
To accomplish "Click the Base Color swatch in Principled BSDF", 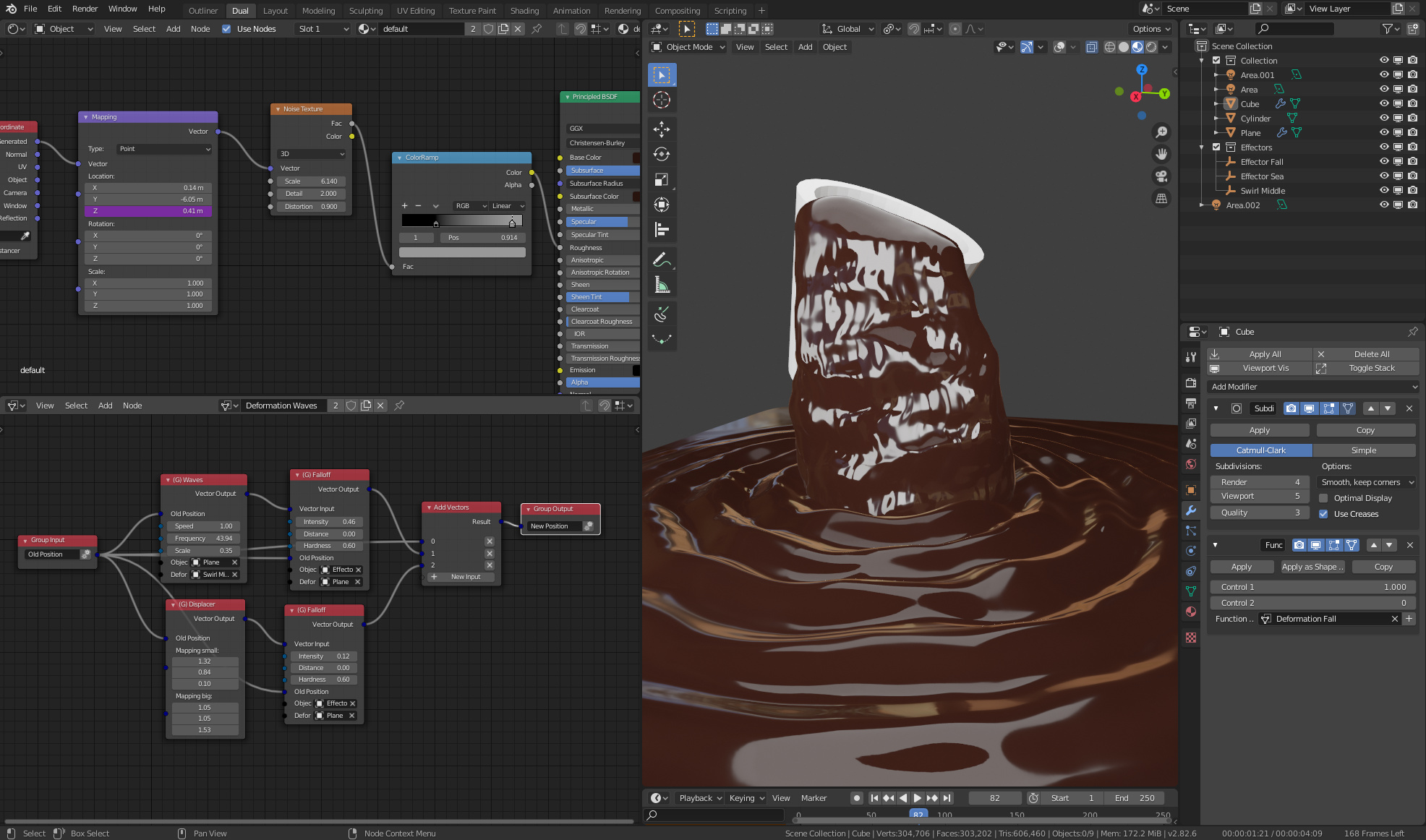I will point(636,158).
